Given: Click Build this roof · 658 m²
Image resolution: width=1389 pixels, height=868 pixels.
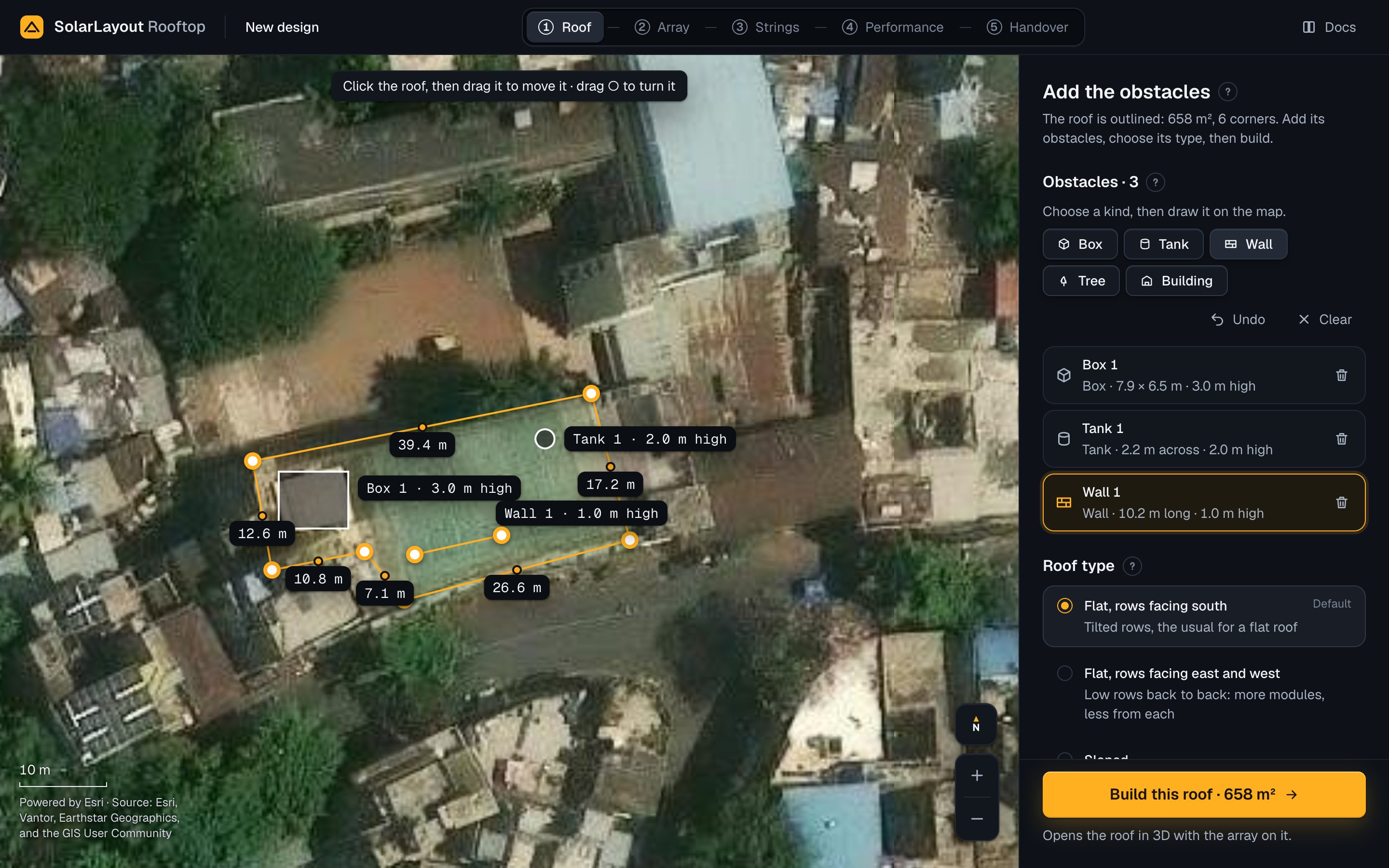Looking at the screenshot, I should click(x=1204, y=794).
